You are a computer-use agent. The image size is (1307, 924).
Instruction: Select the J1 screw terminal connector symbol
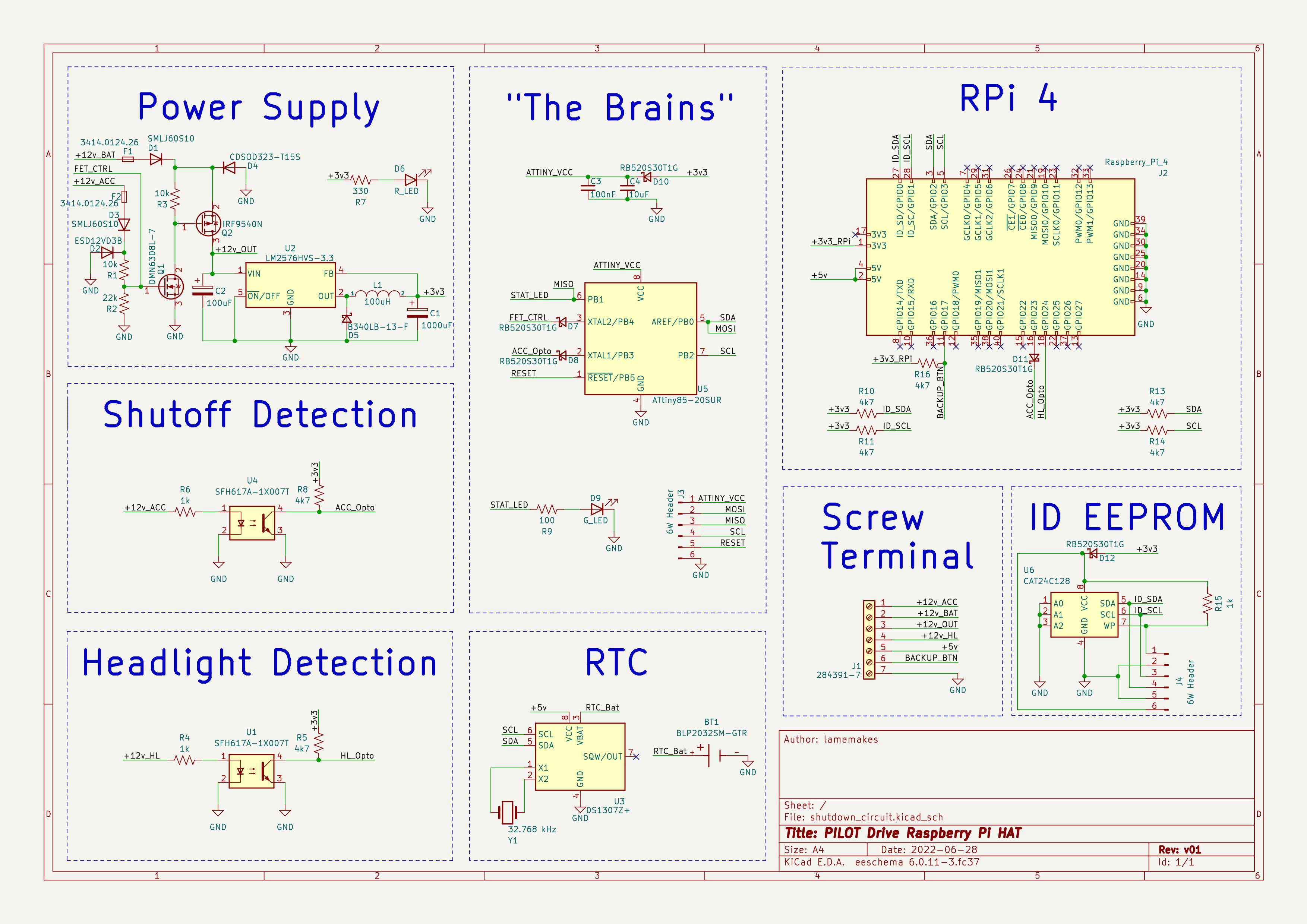[869, 639]
